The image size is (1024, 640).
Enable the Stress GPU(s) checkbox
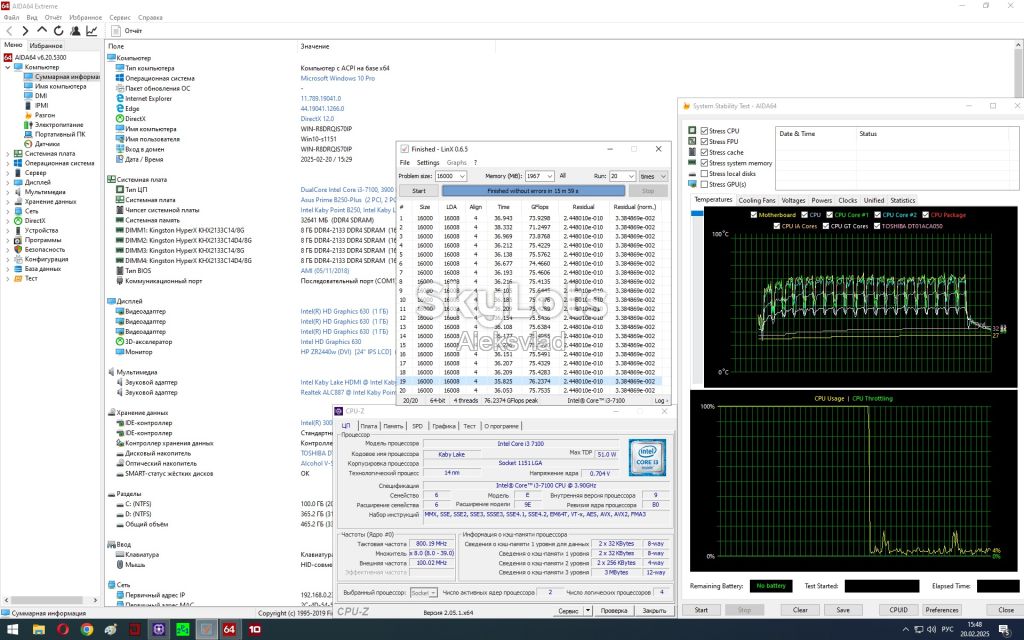[704, 184]
